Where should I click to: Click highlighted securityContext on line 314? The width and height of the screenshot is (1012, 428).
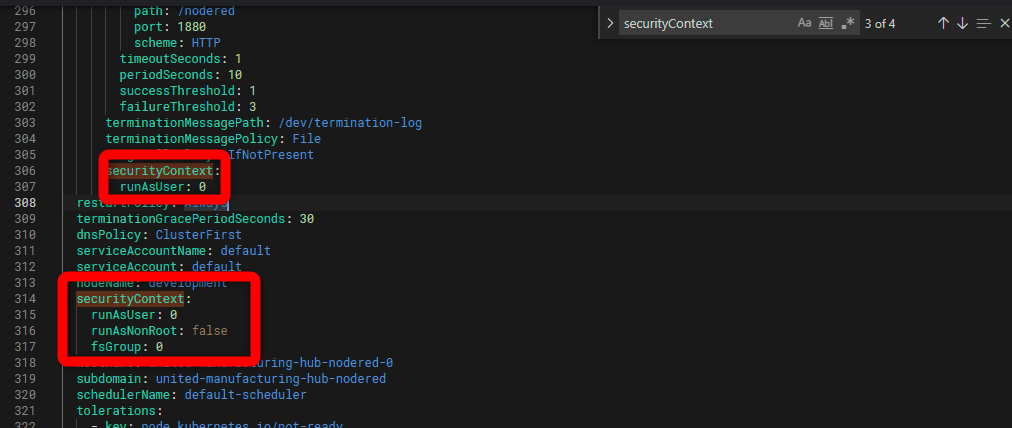[130, 299]
